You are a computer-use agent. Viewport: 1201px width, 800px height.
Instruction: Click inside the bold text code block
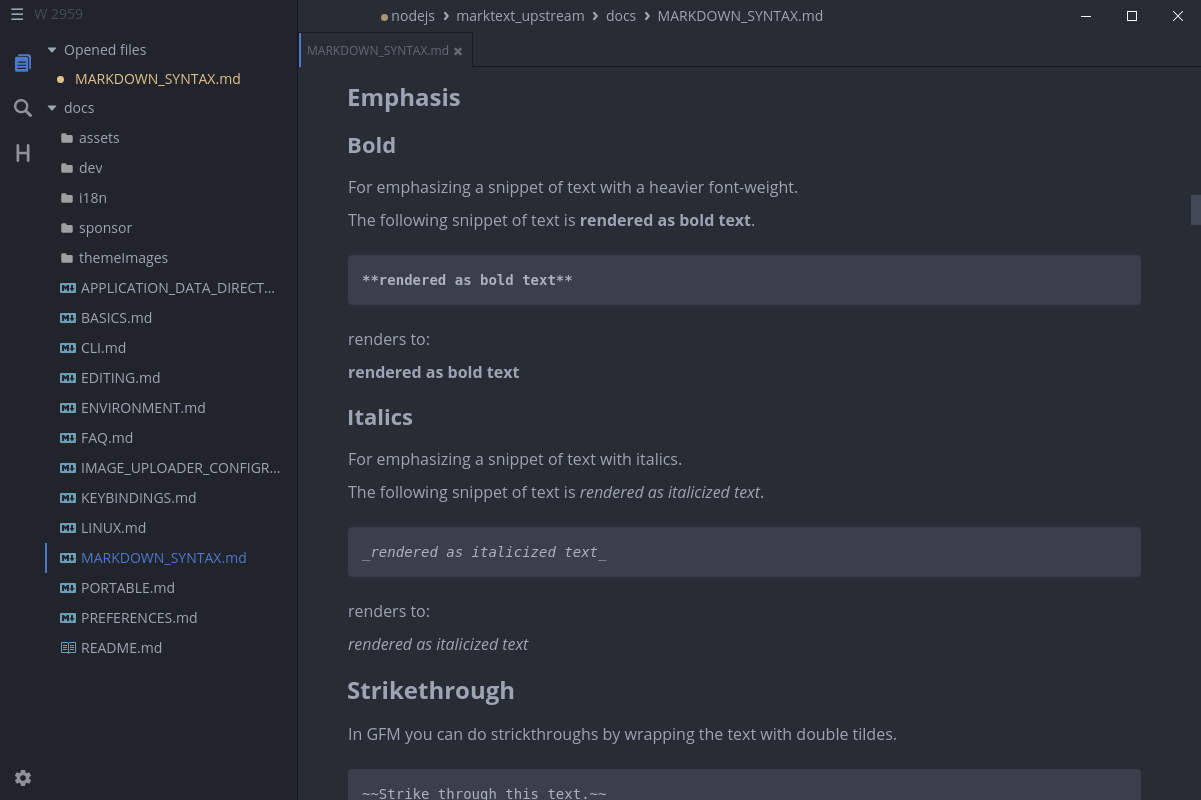point(744,280)
